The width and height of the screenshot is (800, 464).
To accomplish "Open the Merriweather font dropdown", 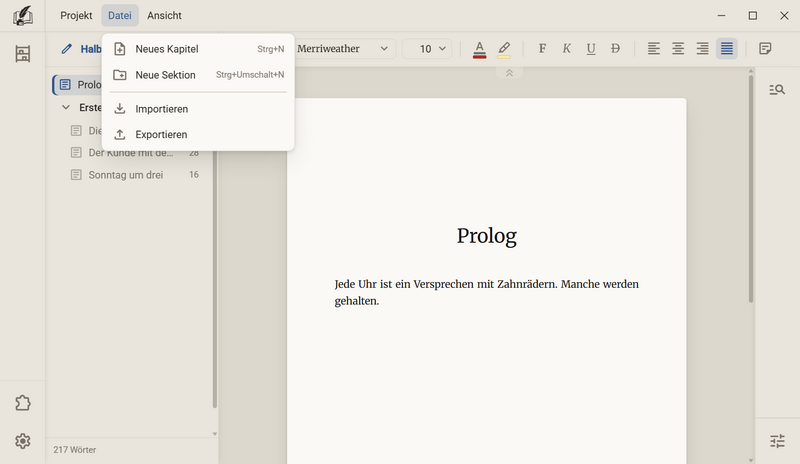I will (343, 49).
